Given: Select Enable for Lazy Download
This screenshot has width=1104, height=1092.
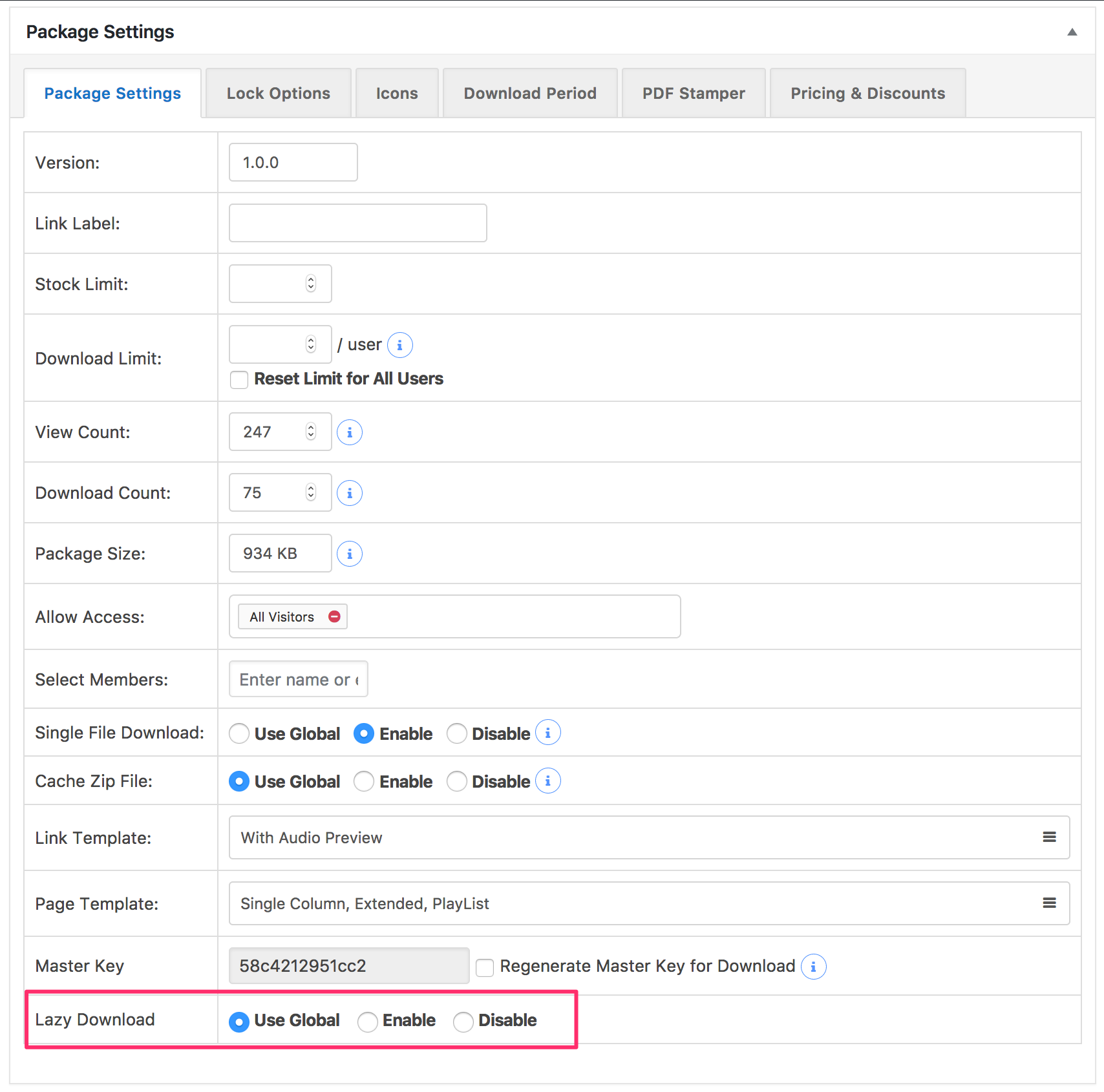Looking at the screenshot, I should coord(368,1022).
